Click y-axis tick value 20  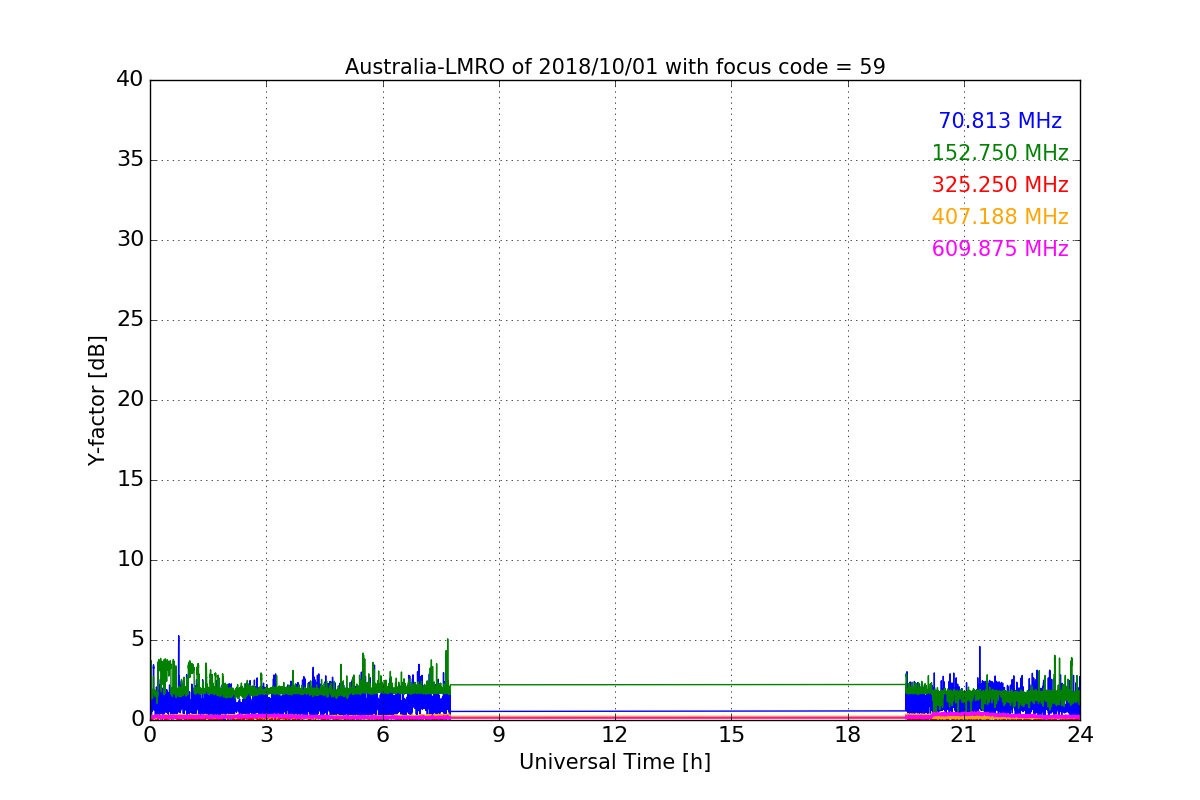point(130,399)
